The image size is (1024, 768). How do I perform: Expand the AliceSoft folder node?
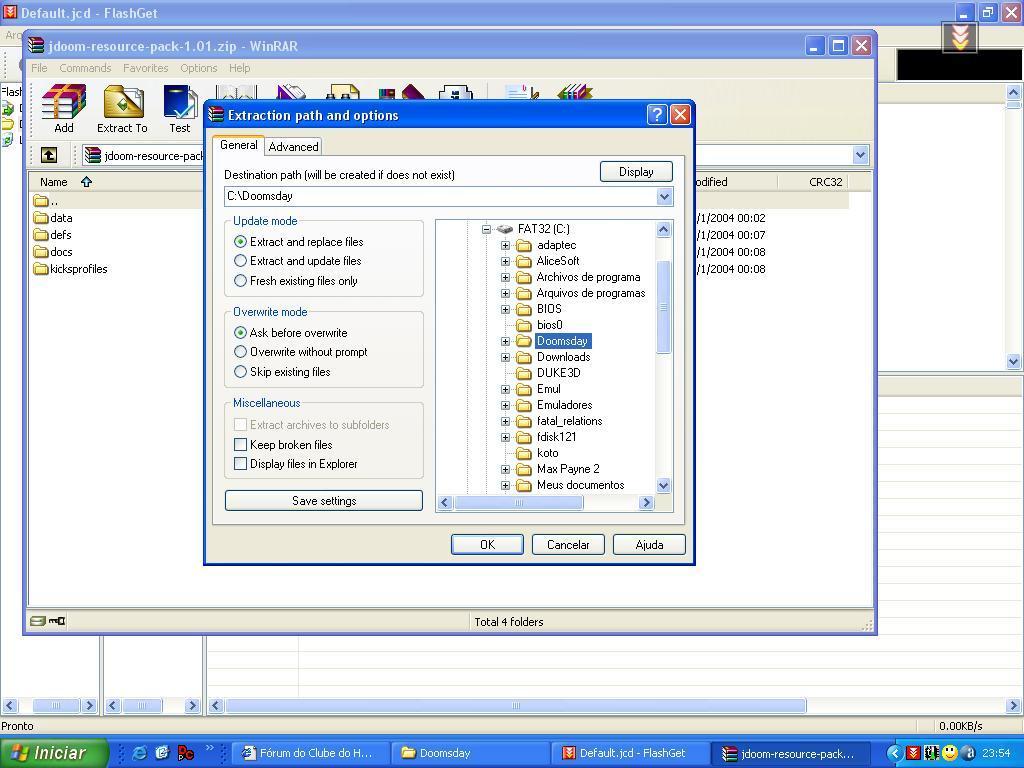point(505,261)
